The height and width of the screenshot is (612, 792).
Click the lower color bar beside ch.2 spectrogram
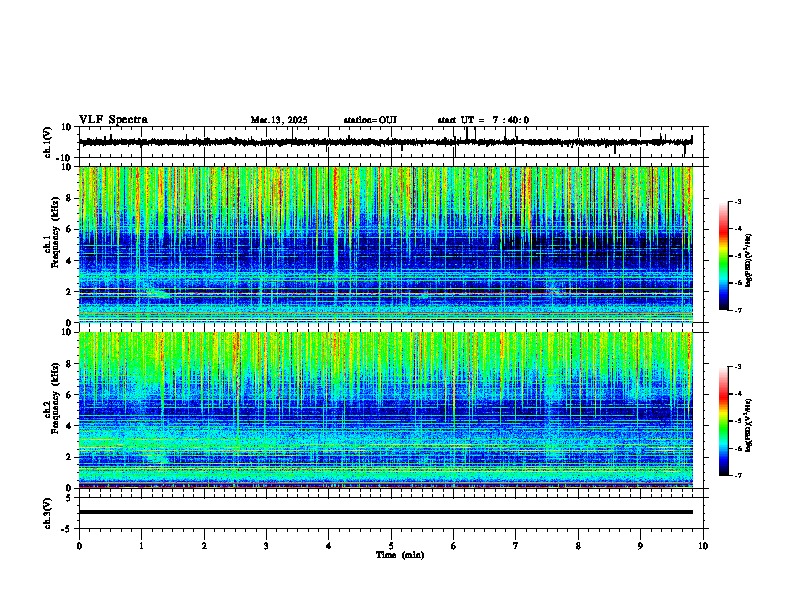pos(723,421)
